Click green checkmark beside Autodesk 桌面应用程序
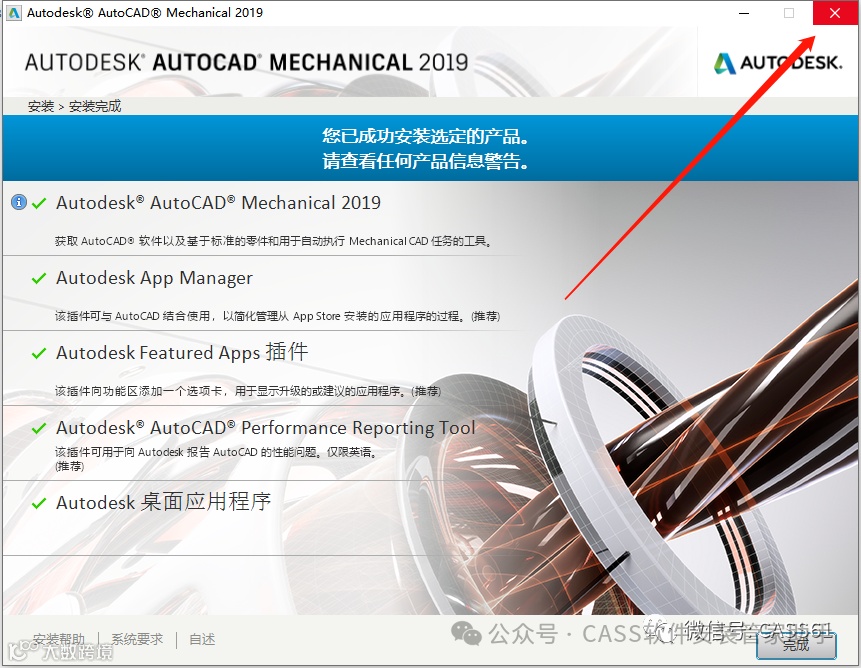Image resolution: width=861 pixels, height=668 pixels. [x=39, y=503]
